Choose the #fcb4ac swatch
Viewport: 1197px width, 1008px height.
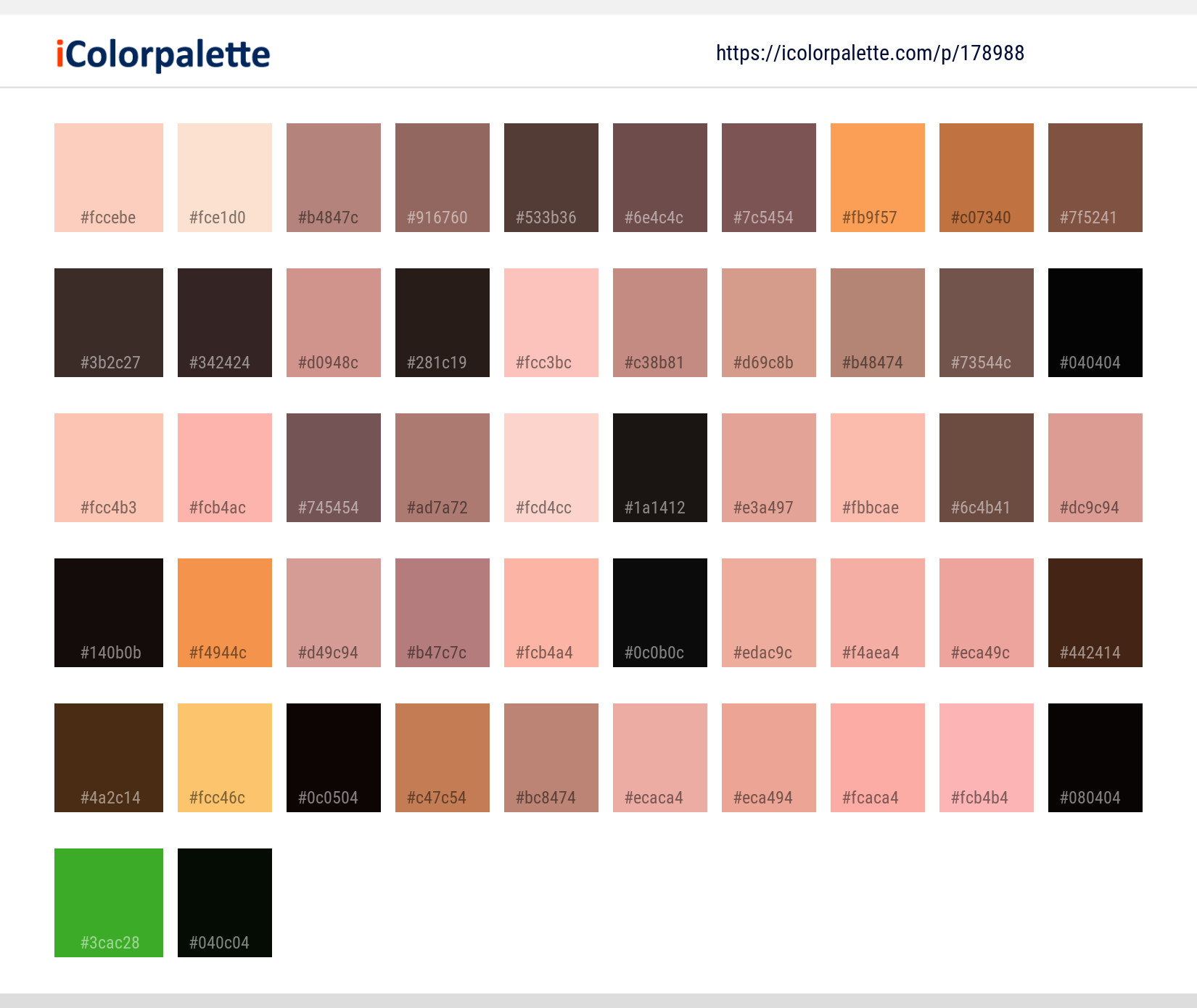click(x=225, y=468)
